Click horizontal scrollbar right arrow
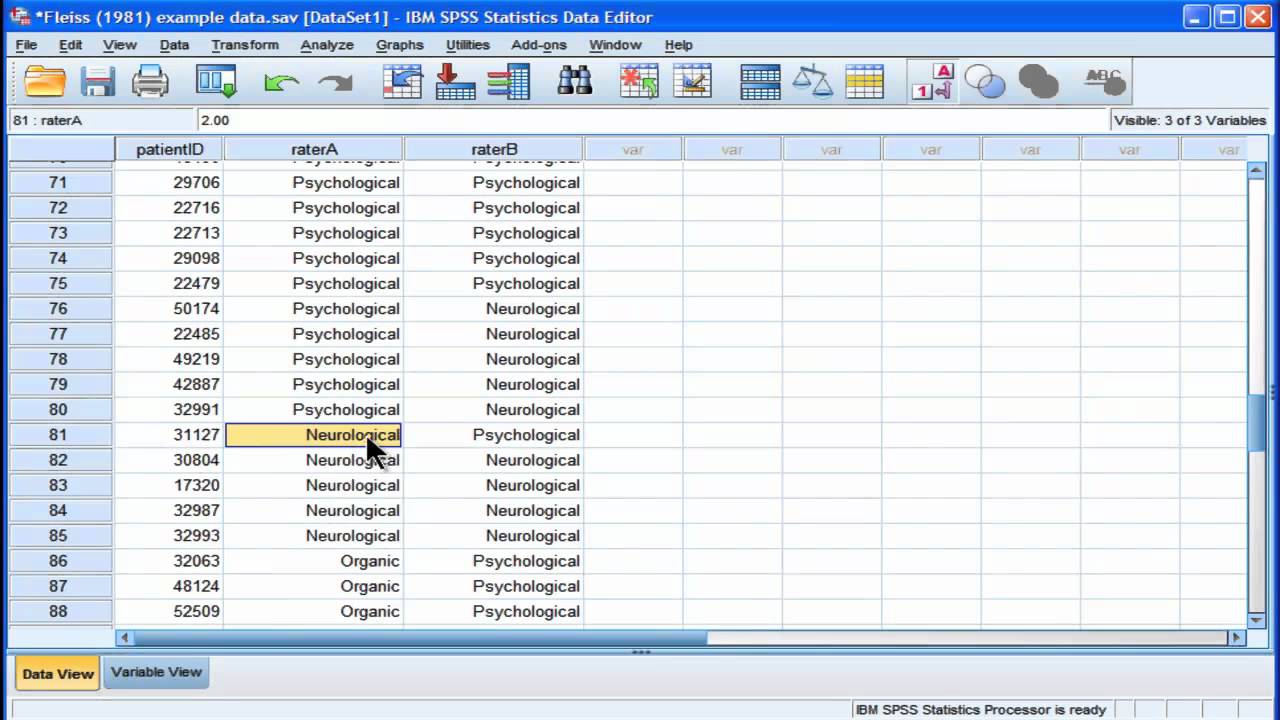The image size is (1280, 720). tap(1237, 637)
